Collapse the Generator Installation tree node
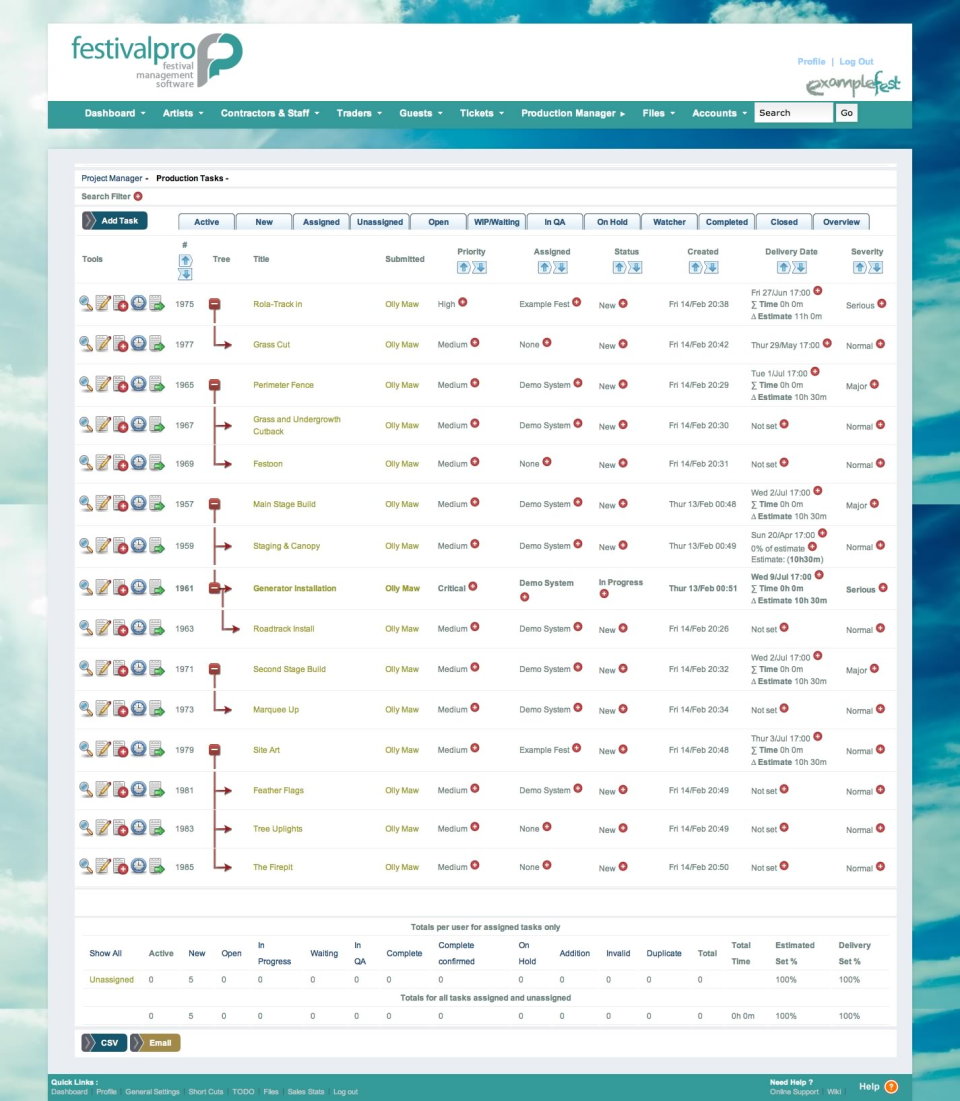The width and height of the screenshot is (960, 1101). pos(214,588)
